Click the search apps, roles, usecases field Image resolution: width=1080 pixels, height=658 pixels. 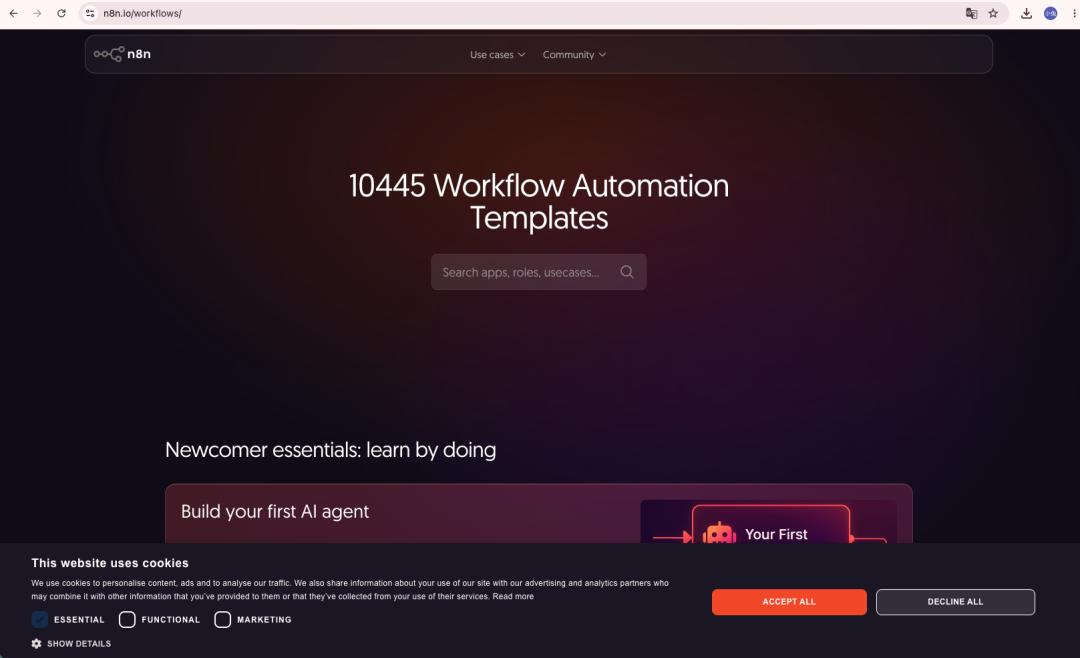(x=539, y=271)
